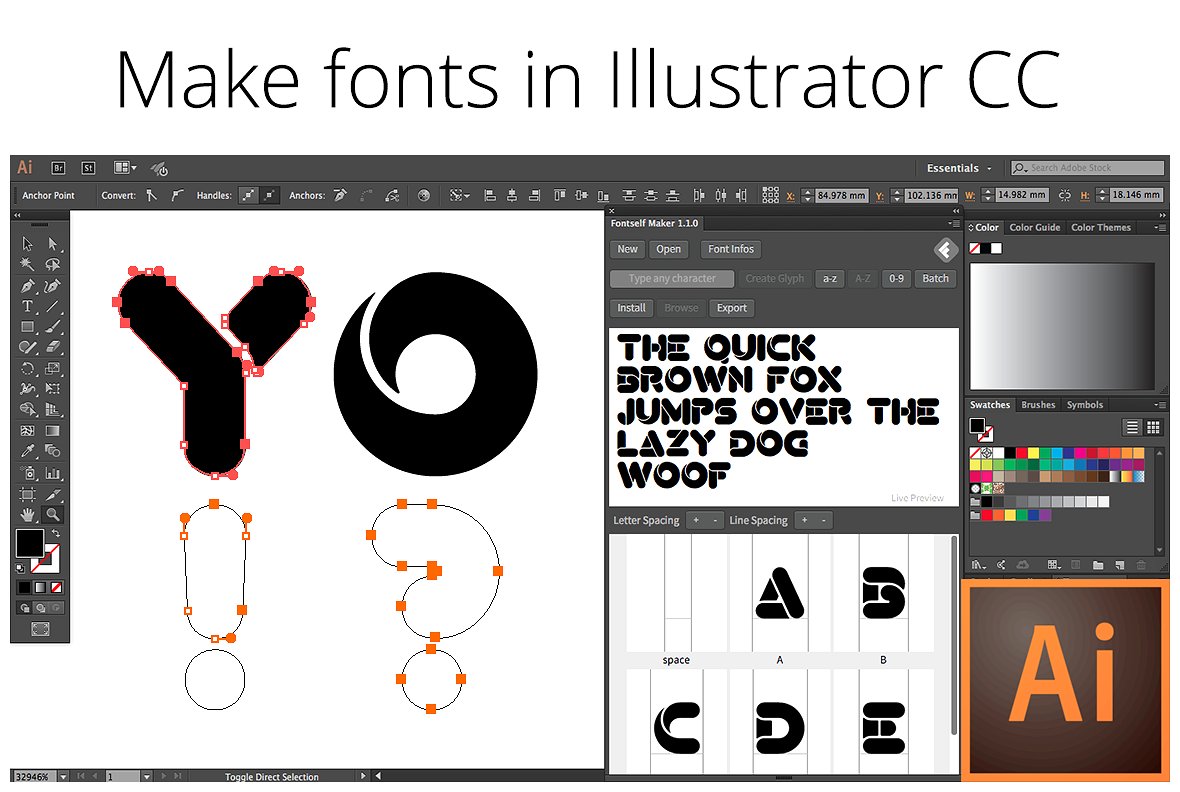Pick the Free Transform tool
1180x792 pixels.
click(x=52, y=388)
